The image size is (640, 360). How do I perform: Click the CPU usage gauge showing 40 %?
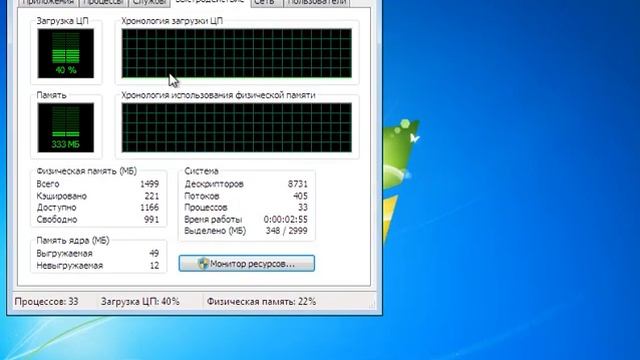pyautogui.click(x=66, y=53)
